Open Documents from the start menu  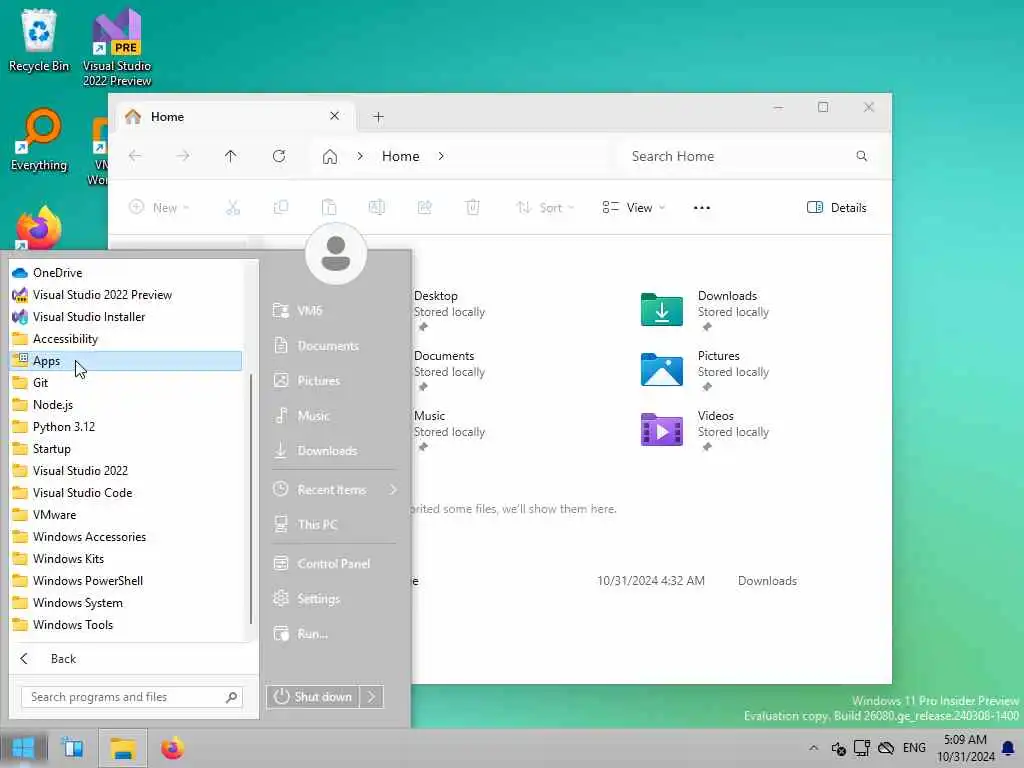click(334, 345)
